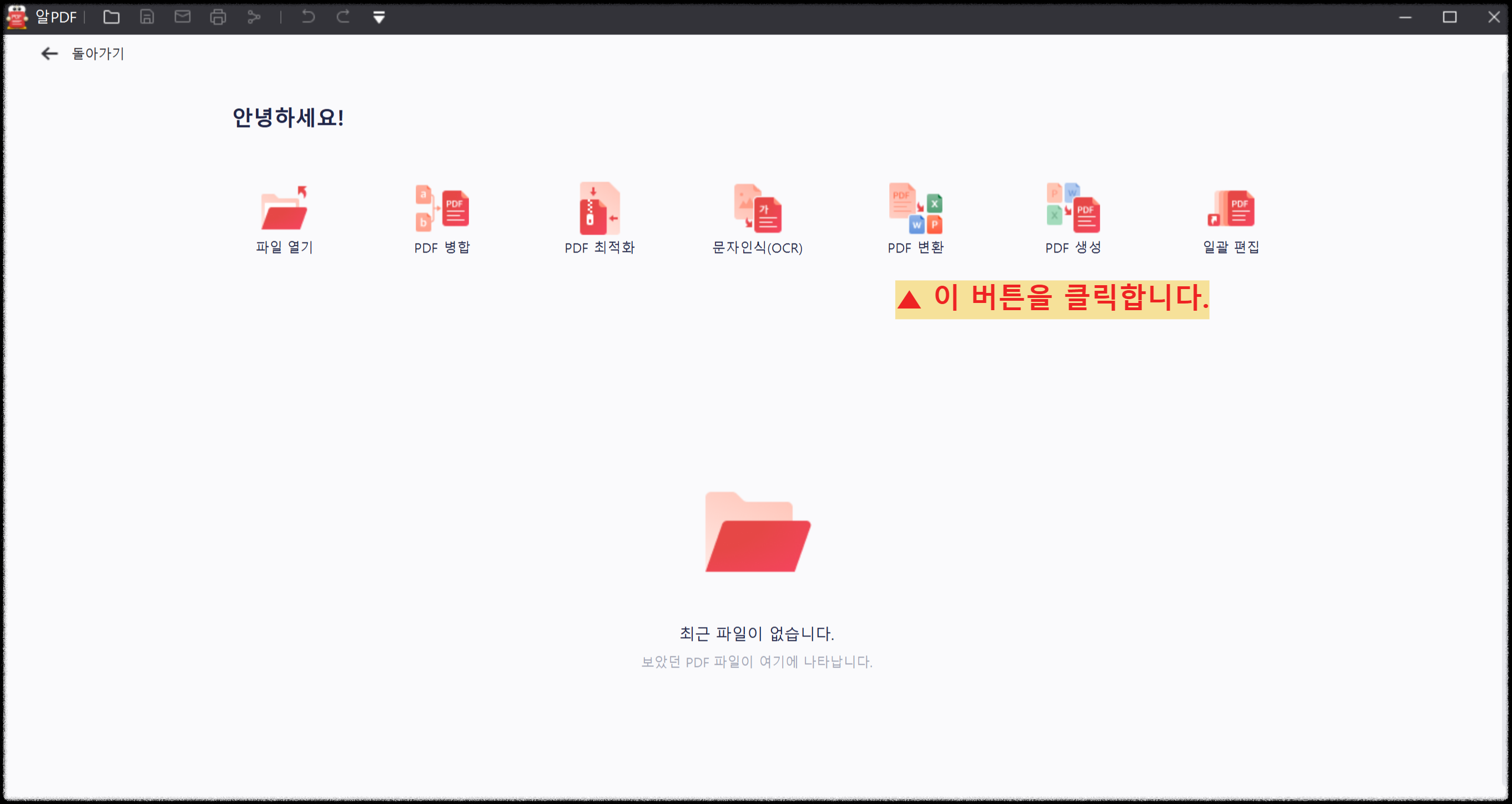
Task: Click the 알PDF logo icon
Action: pos(16,17)
